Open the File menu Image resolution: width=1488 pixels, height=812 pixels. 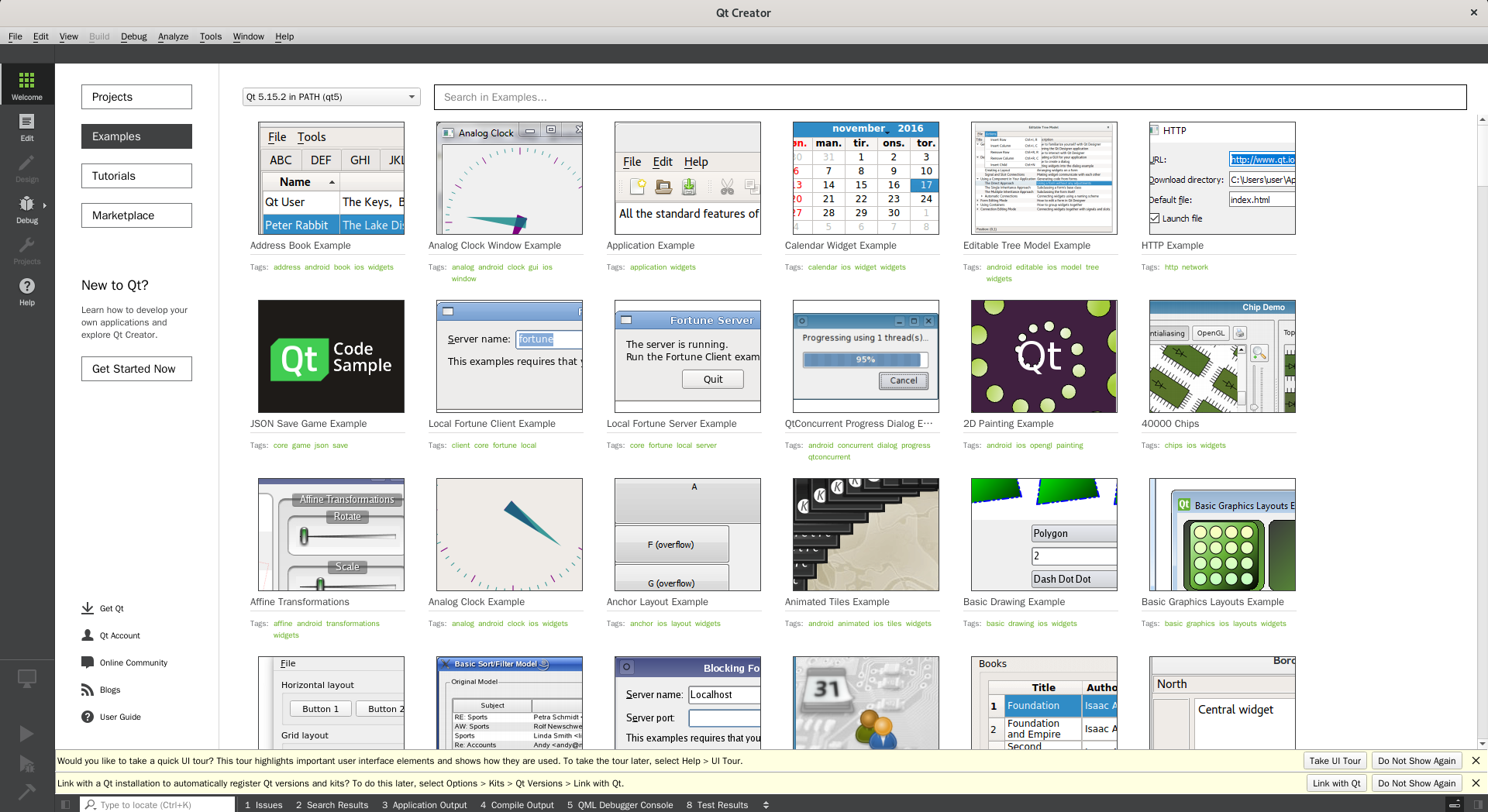(x=15, y=36)
